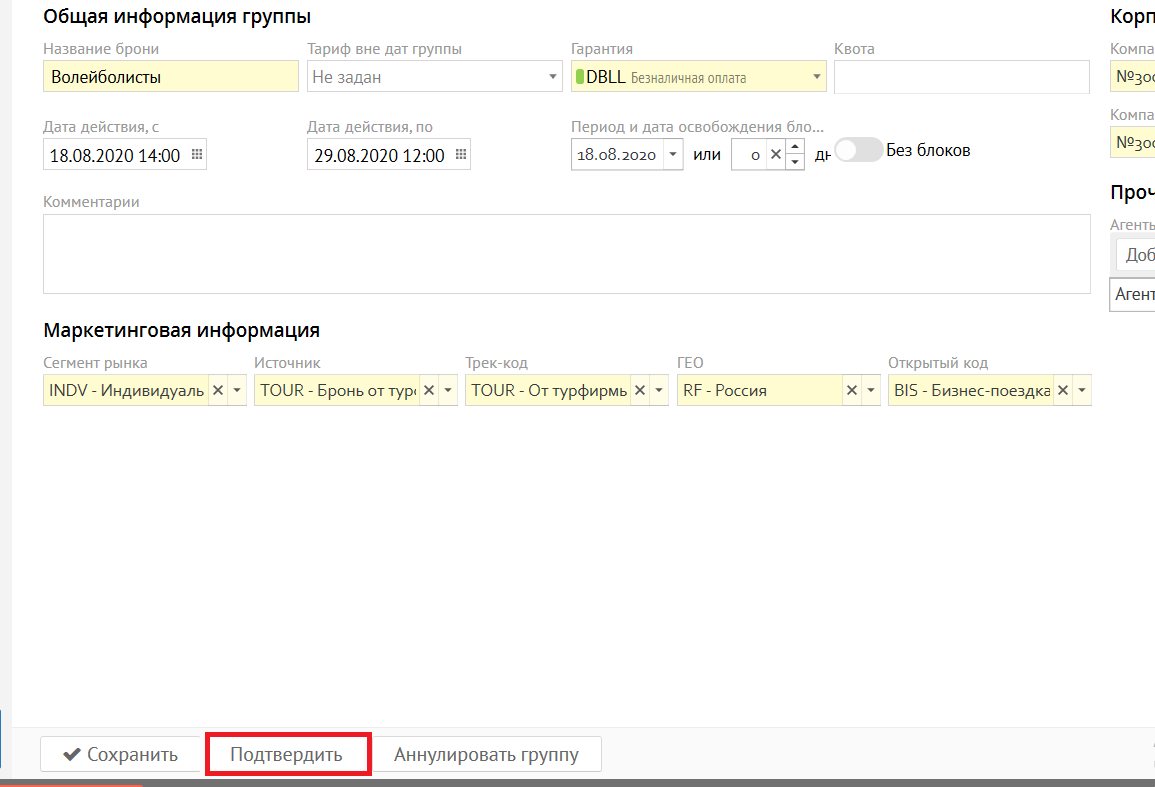
Task: Open the Гарантия DBLL dropdown
Action: (x=816, y=77)
